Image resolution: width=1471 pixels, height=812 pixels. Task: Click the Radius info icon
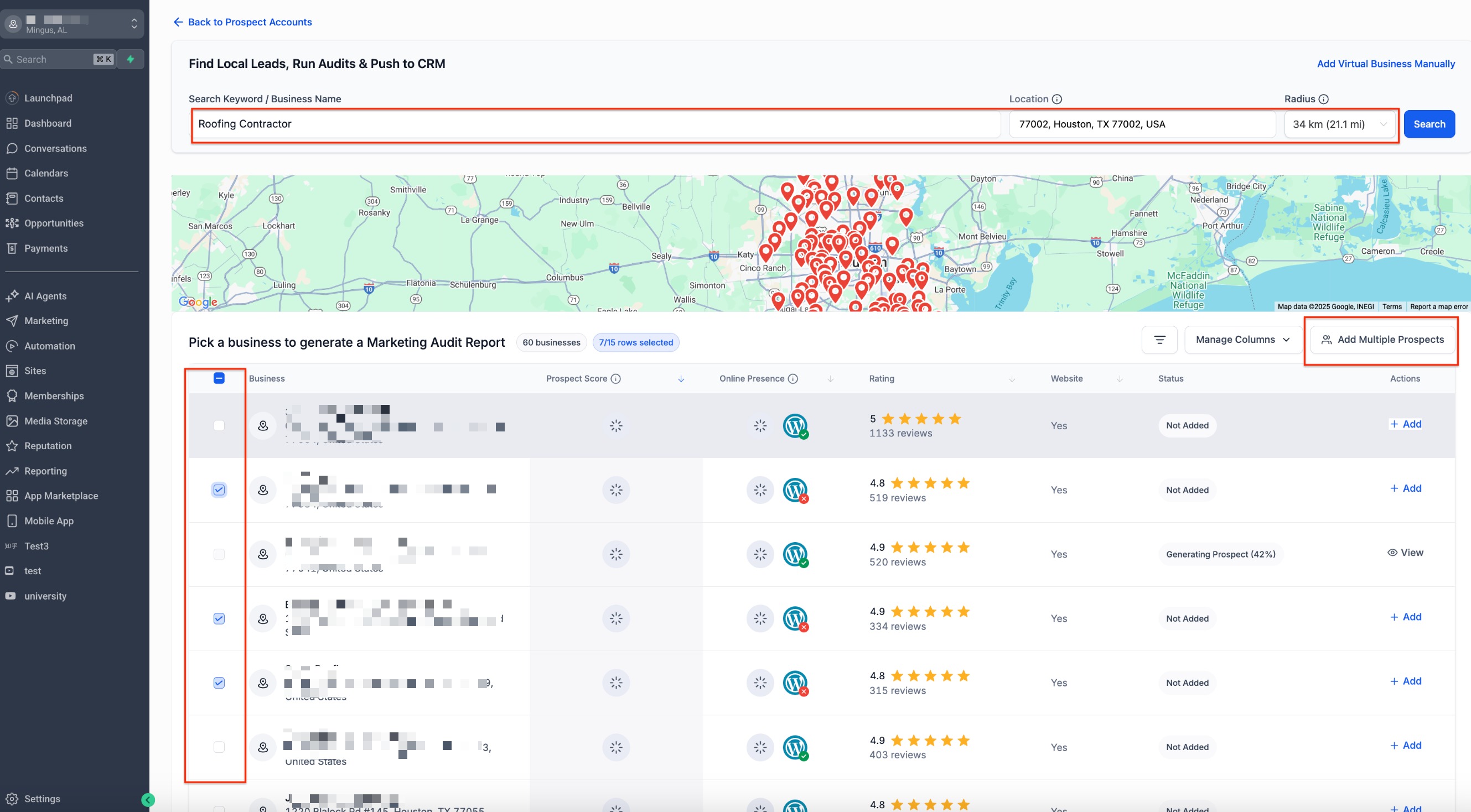point(1324,100)
